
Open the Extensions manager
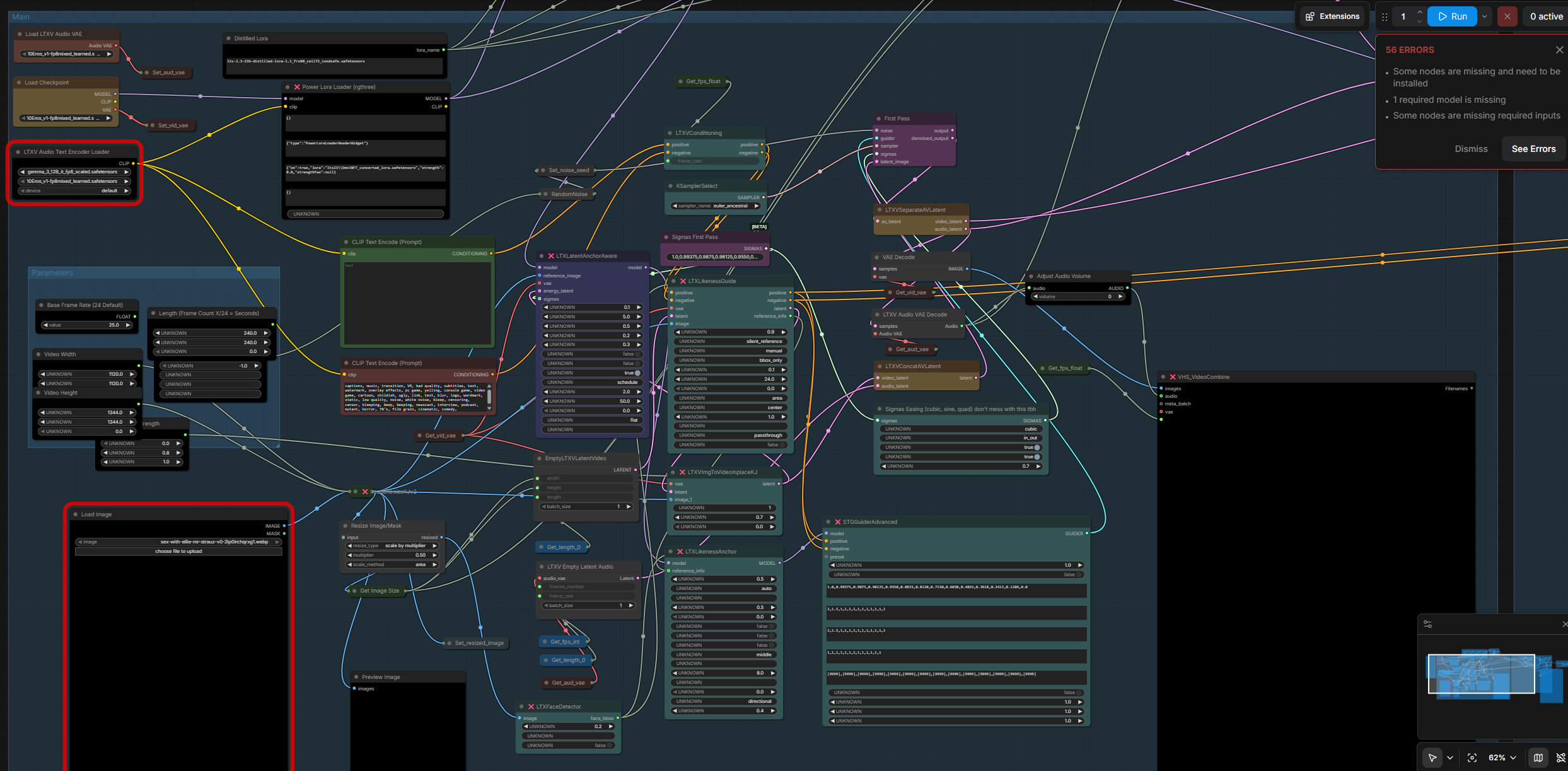tap(1332, 16)
